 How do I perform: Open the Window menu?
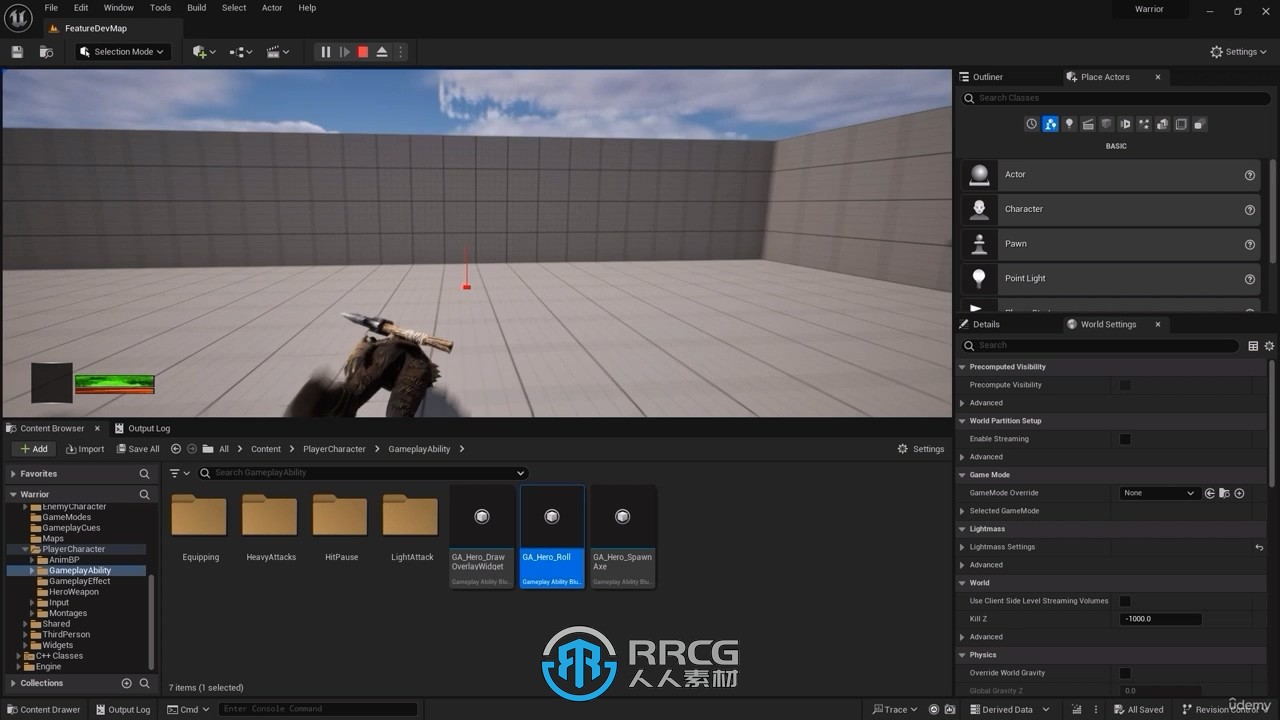coord(119,8)
